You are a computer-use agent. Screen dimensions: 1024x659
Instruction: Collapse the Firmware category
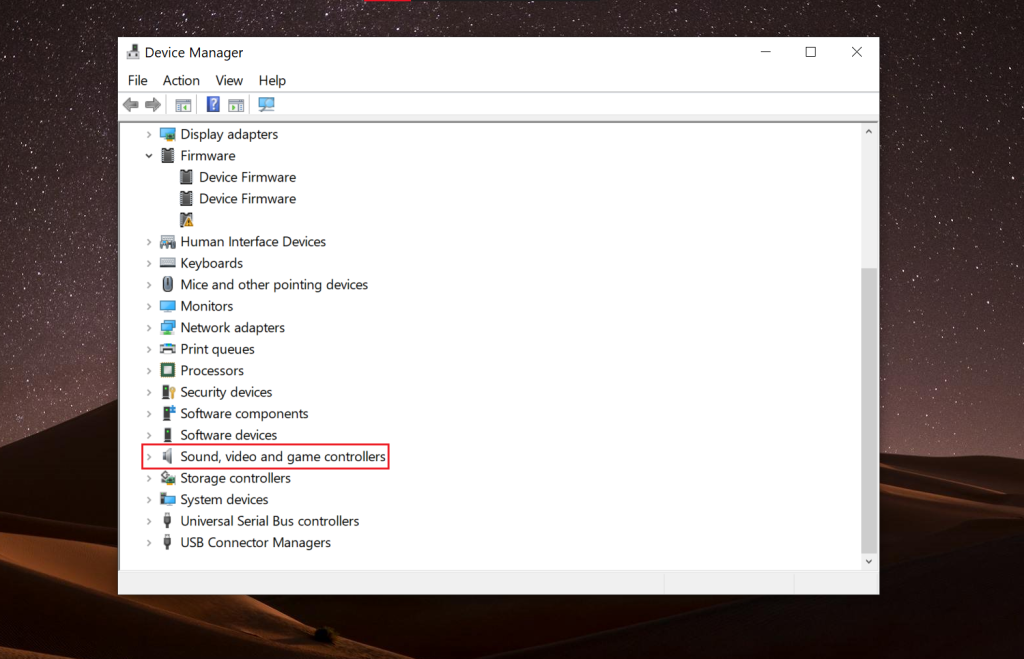pyautogui.click(x=150, y=155)
